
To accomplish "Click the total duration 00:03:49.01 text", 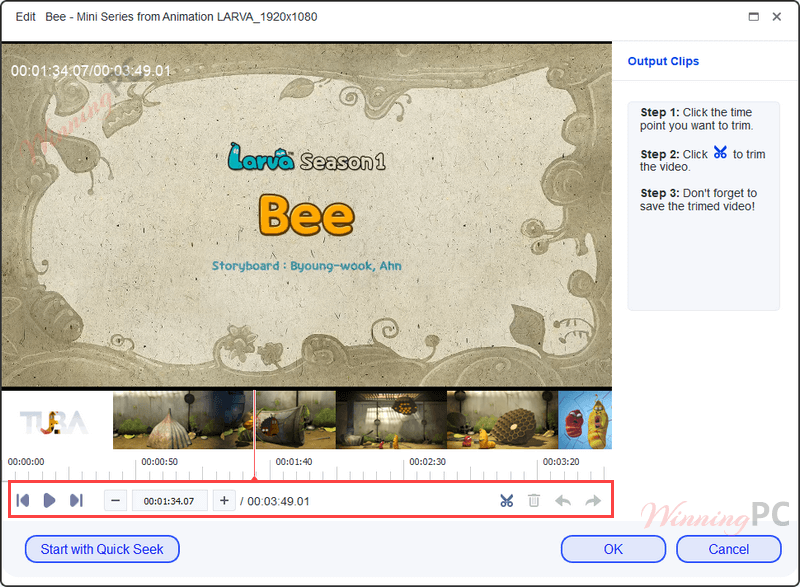I will (x=279, y=501).
